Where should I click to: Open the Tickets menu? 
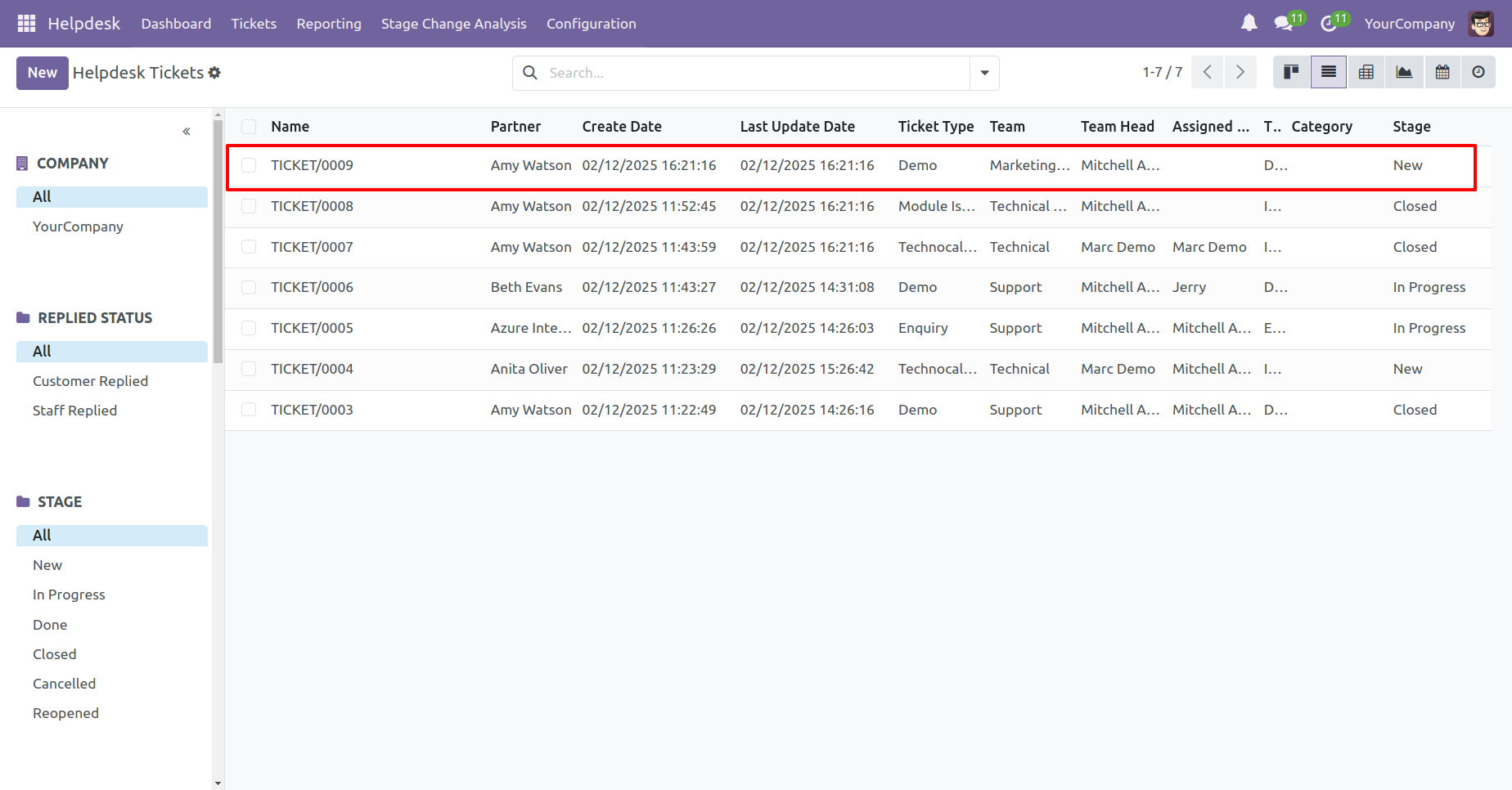[x=254, y=24]
